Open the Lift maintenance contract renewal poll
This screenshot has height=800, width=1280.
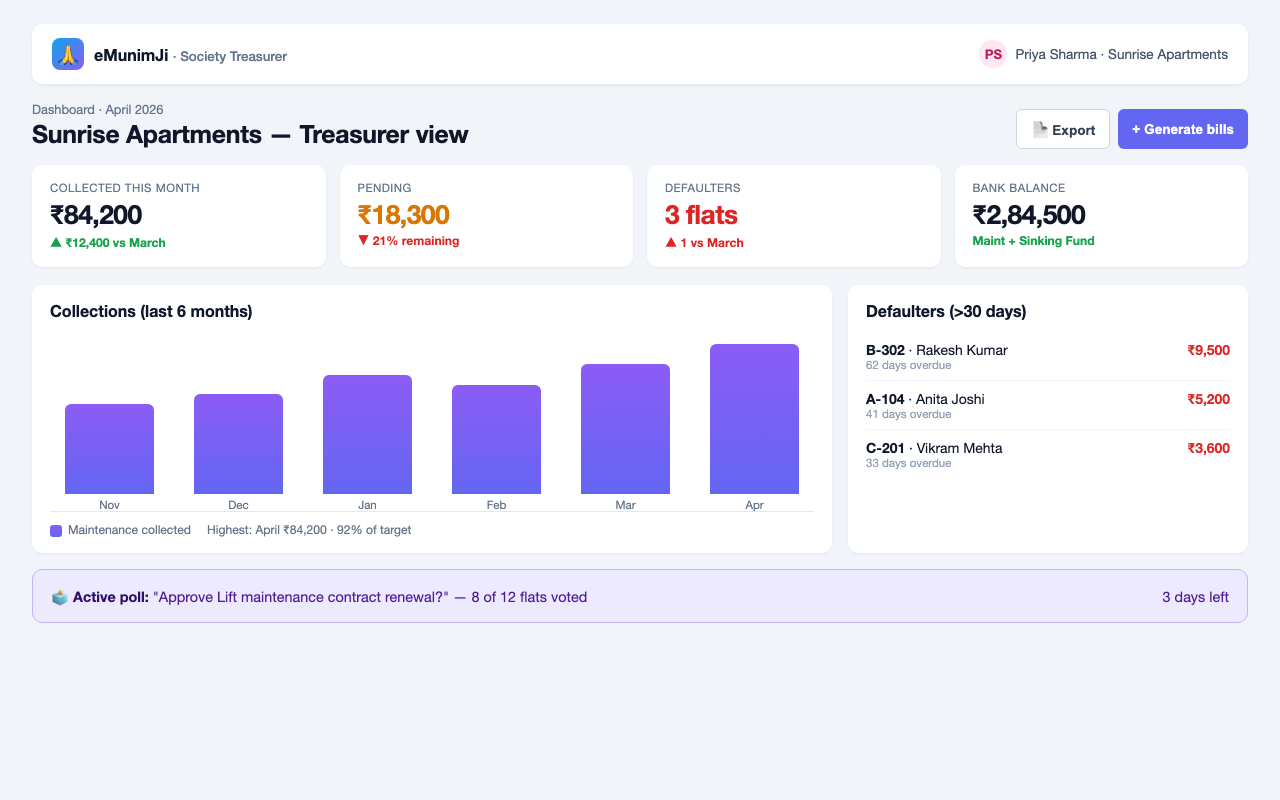point(640,596)
